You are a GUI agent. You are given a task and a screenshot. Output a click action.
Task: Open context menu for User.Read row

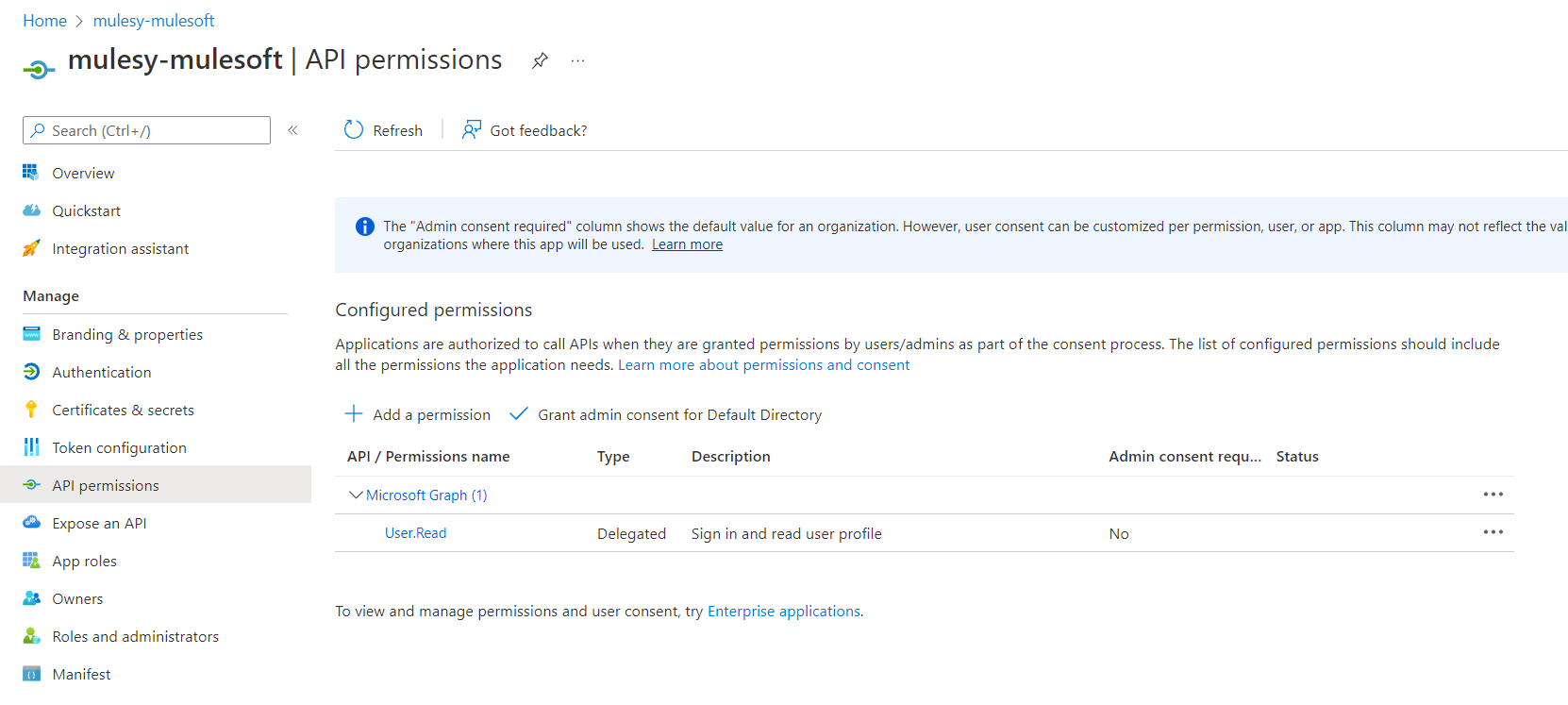pyautogui.click(x=1493, y=532)
